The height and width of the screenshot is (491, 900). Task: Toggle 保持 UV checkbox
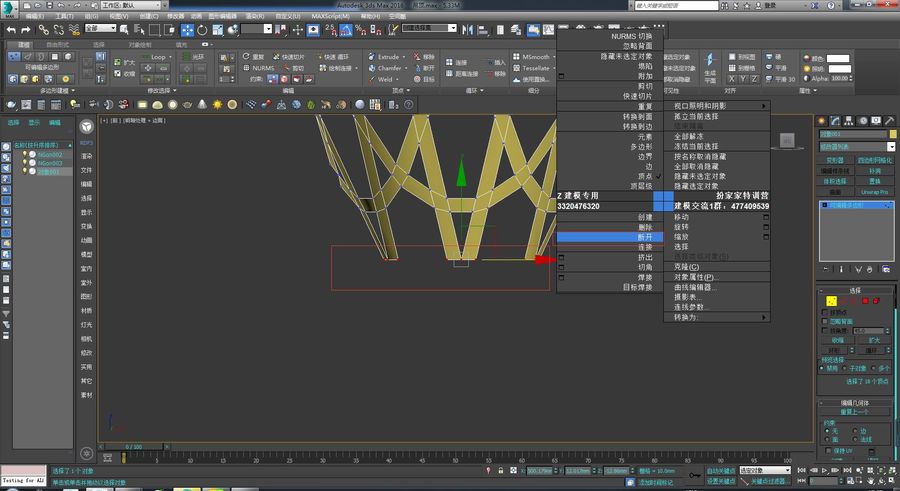tap(828, 451)
